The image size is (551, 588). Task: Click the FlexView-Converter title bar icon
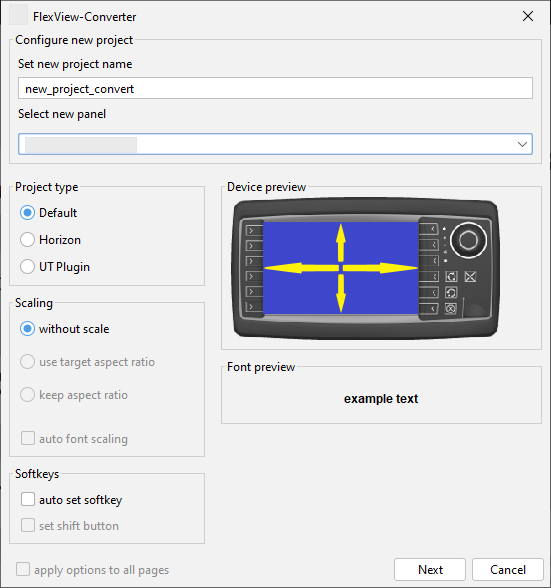pyautogui.click(x=18, y=15)
